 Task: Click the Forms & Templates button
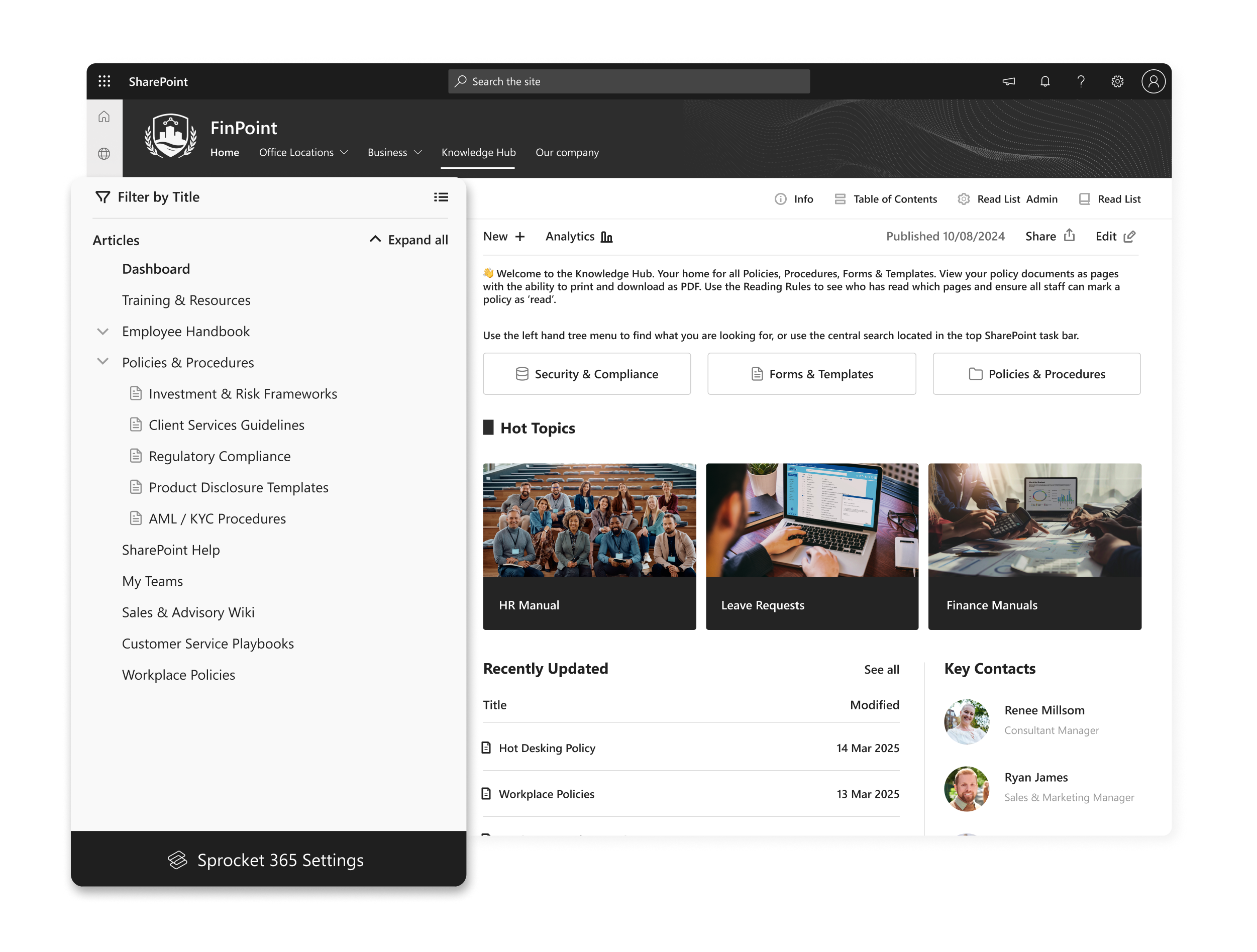coord(811,374)
